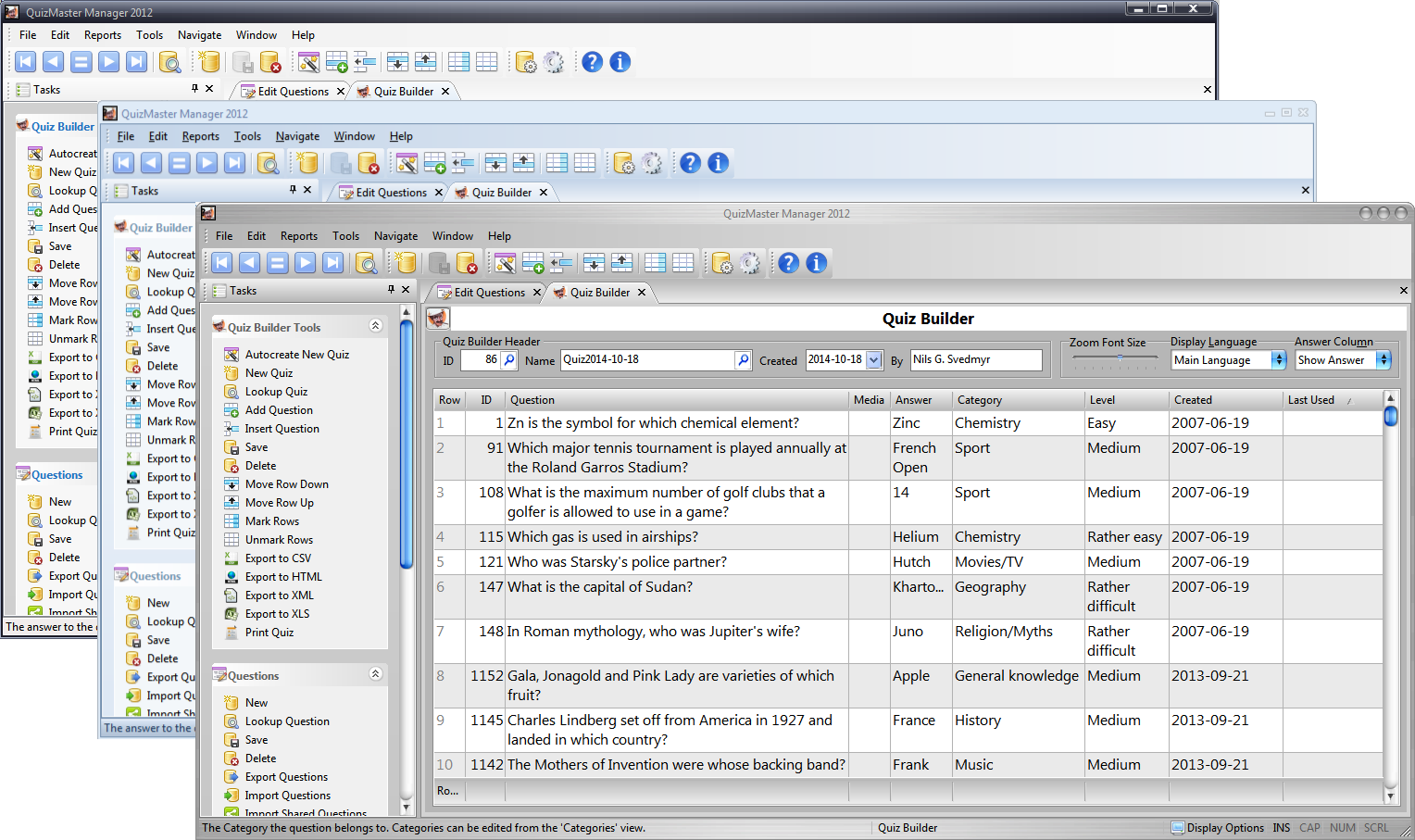Click in the quiz Name field Quiz2014-10-18
Screen dimensions: 1415x840
647,359
